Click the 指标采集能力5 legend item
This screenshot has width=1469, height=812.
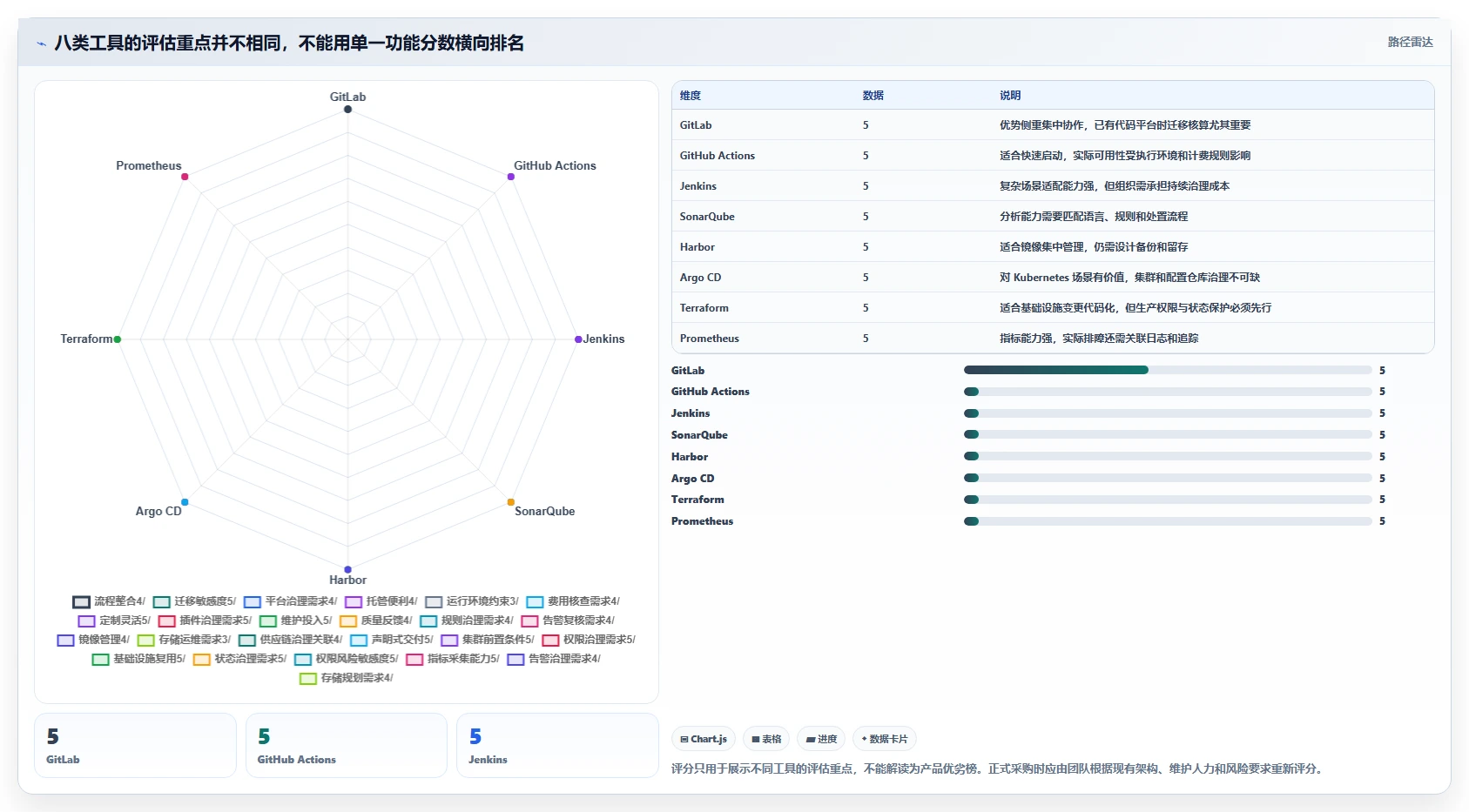[x=452, y=659]
